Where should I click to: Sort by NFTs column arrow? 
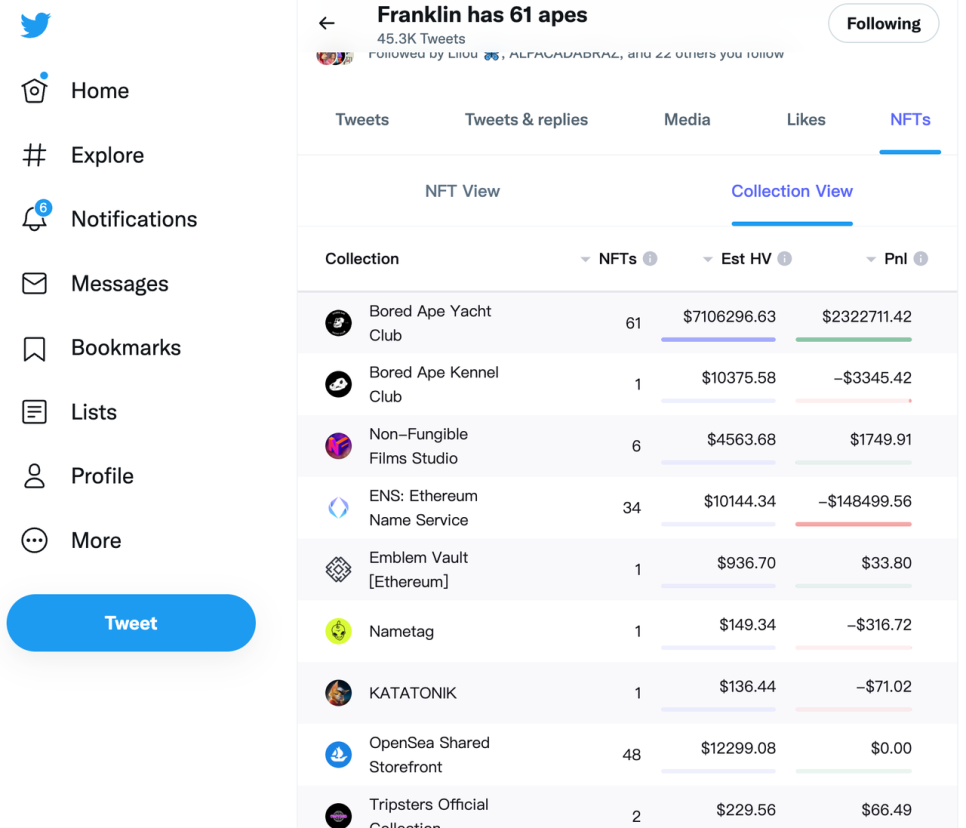[585, 259]
